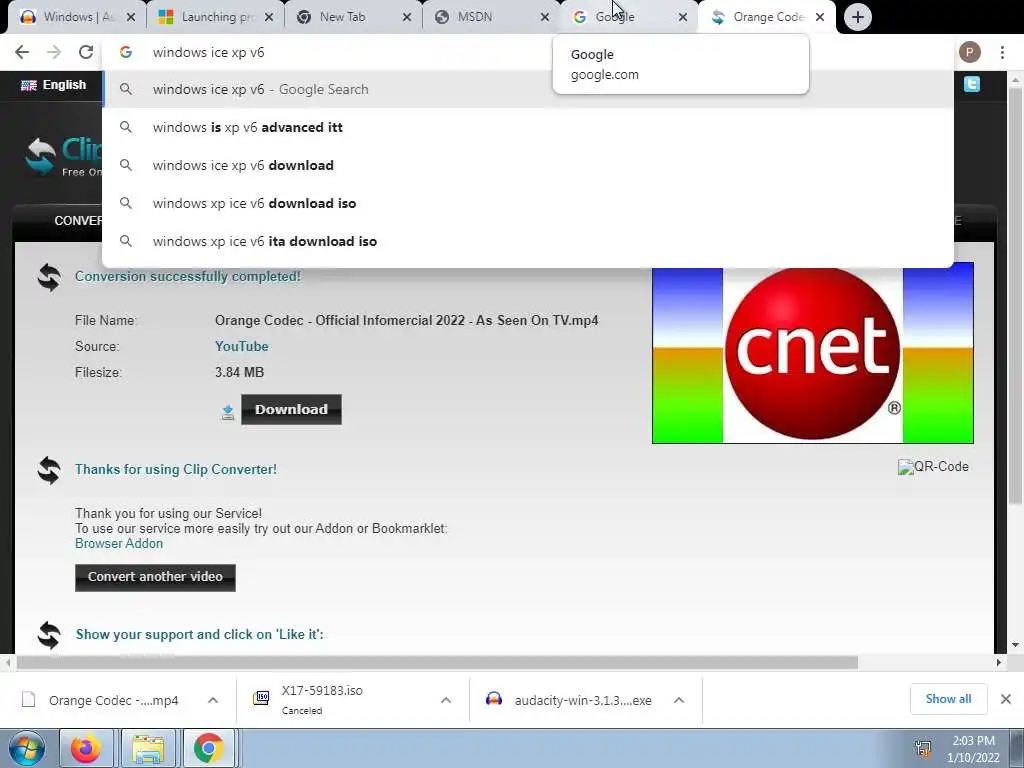Close the Windows Audacity tab
Image resolution: width=1024 pixels, height=768 pixels.
[x=131, y=18]
